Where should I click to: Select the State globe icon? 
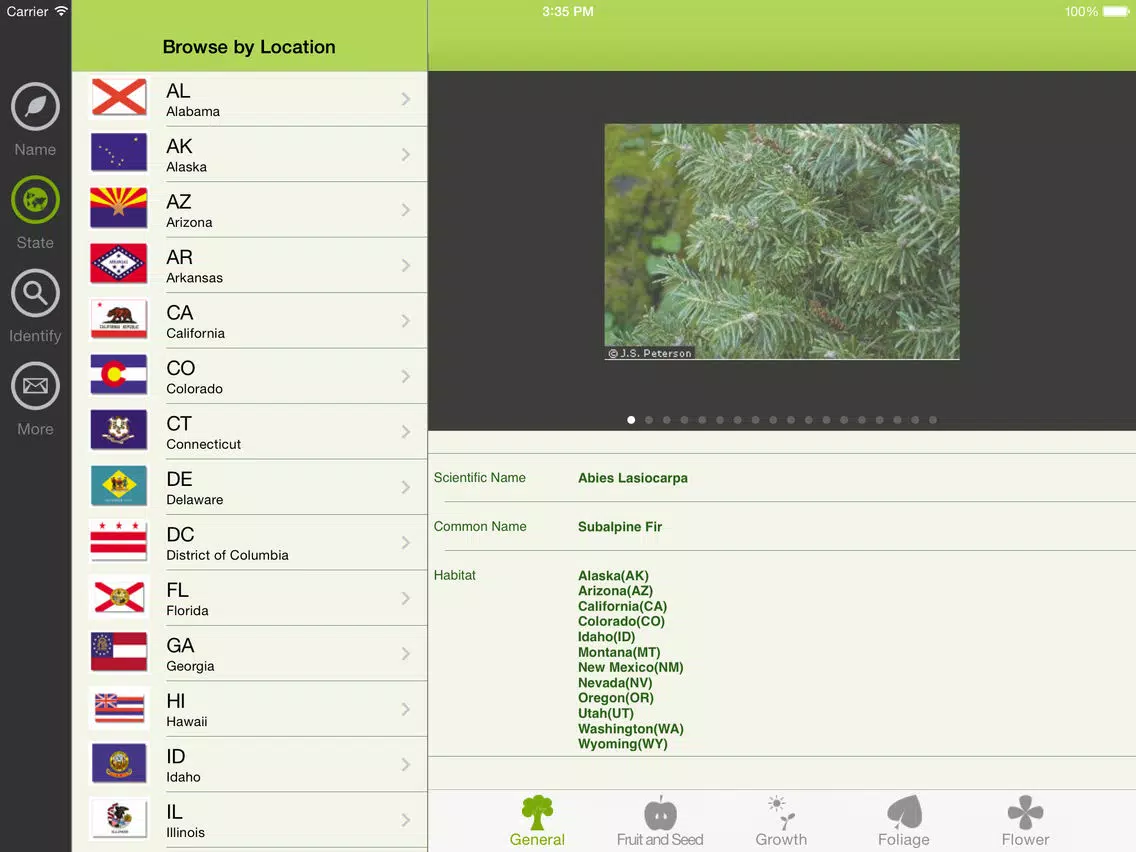coord(35,200)
